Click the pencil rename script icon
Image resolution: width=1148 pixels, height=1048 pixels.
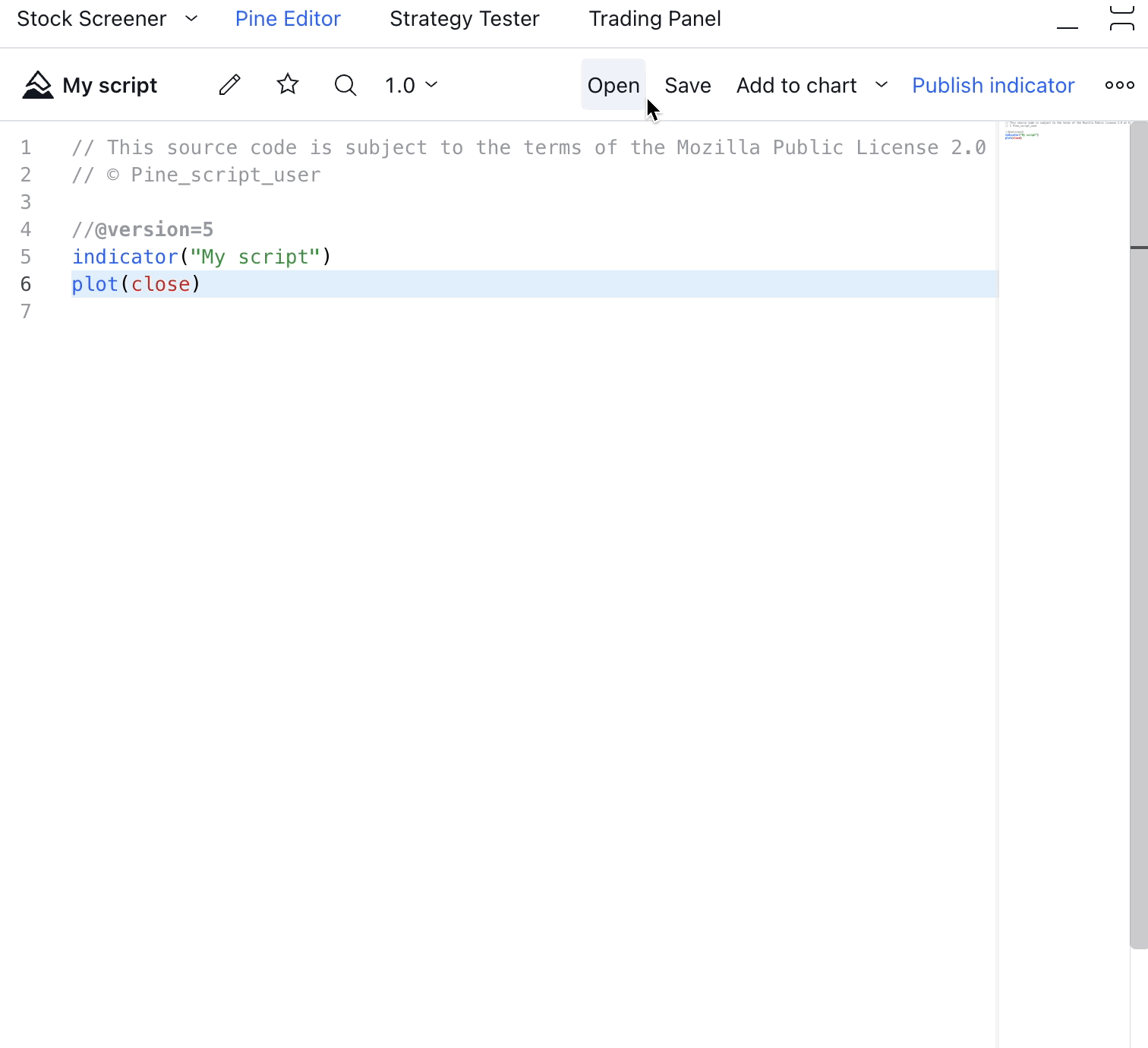click(x=229, y=85)
